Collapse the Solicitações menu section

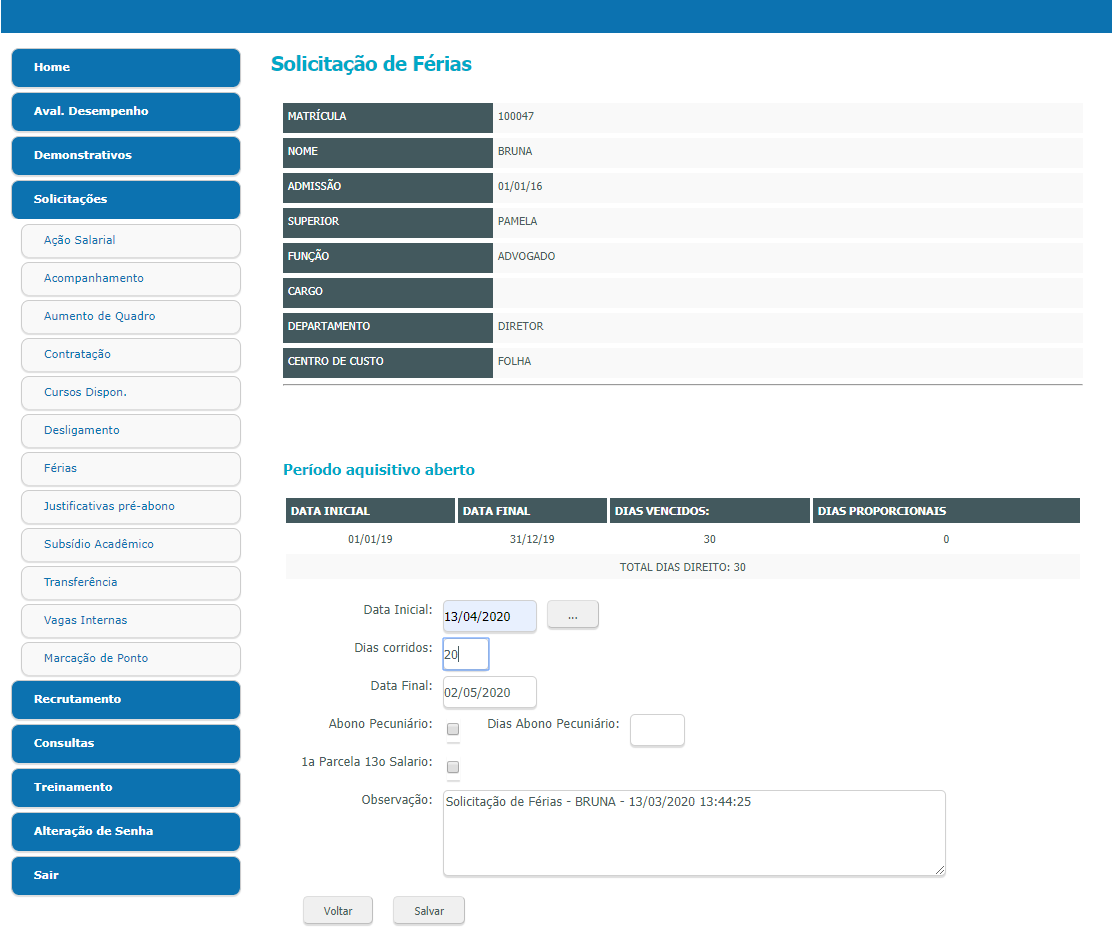click(x=126, y=199)
